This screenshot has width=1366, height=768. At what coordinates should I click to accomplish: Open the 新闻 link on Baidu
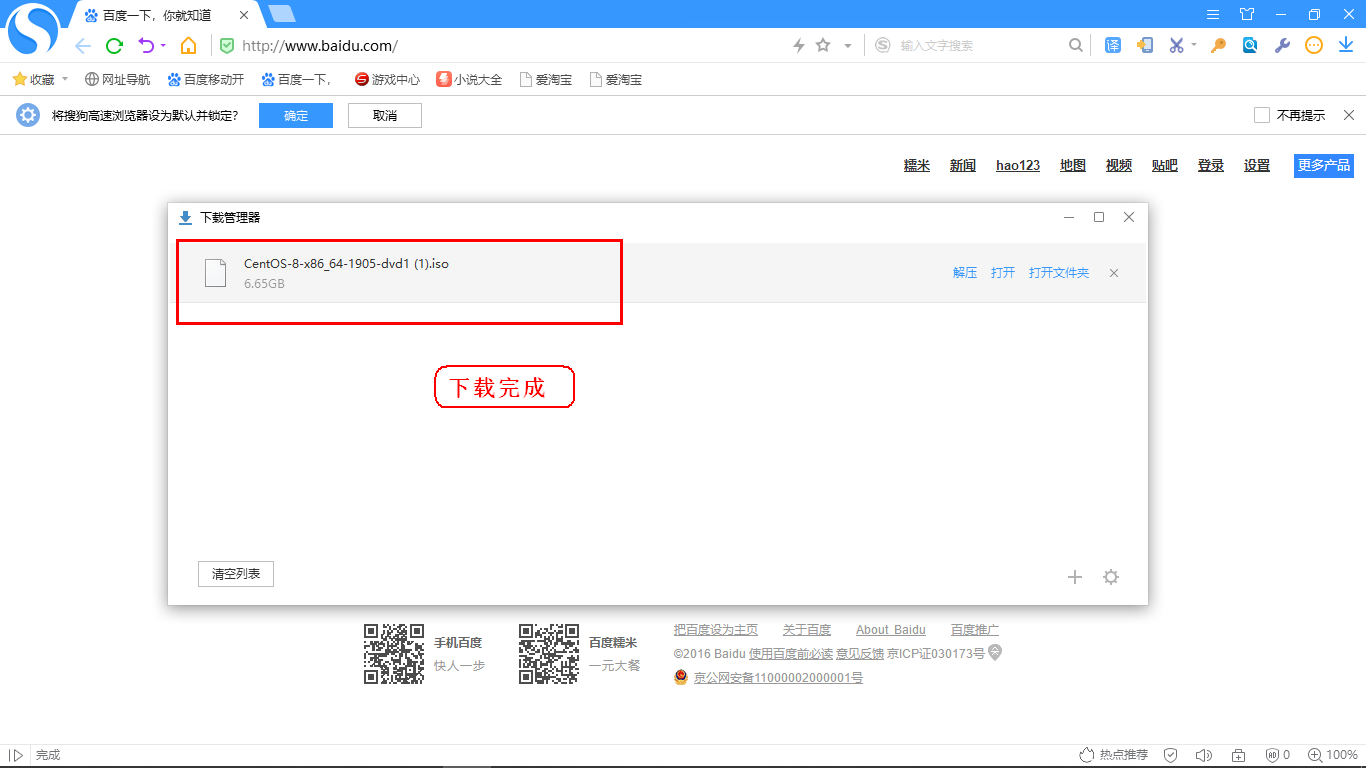(x=963, y=166)
